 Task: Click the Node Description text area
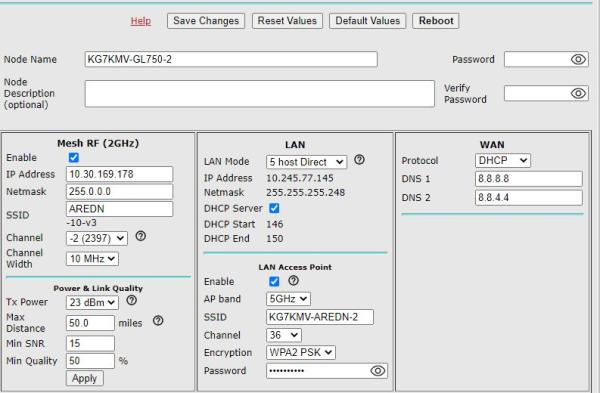(x=260, y=93)
